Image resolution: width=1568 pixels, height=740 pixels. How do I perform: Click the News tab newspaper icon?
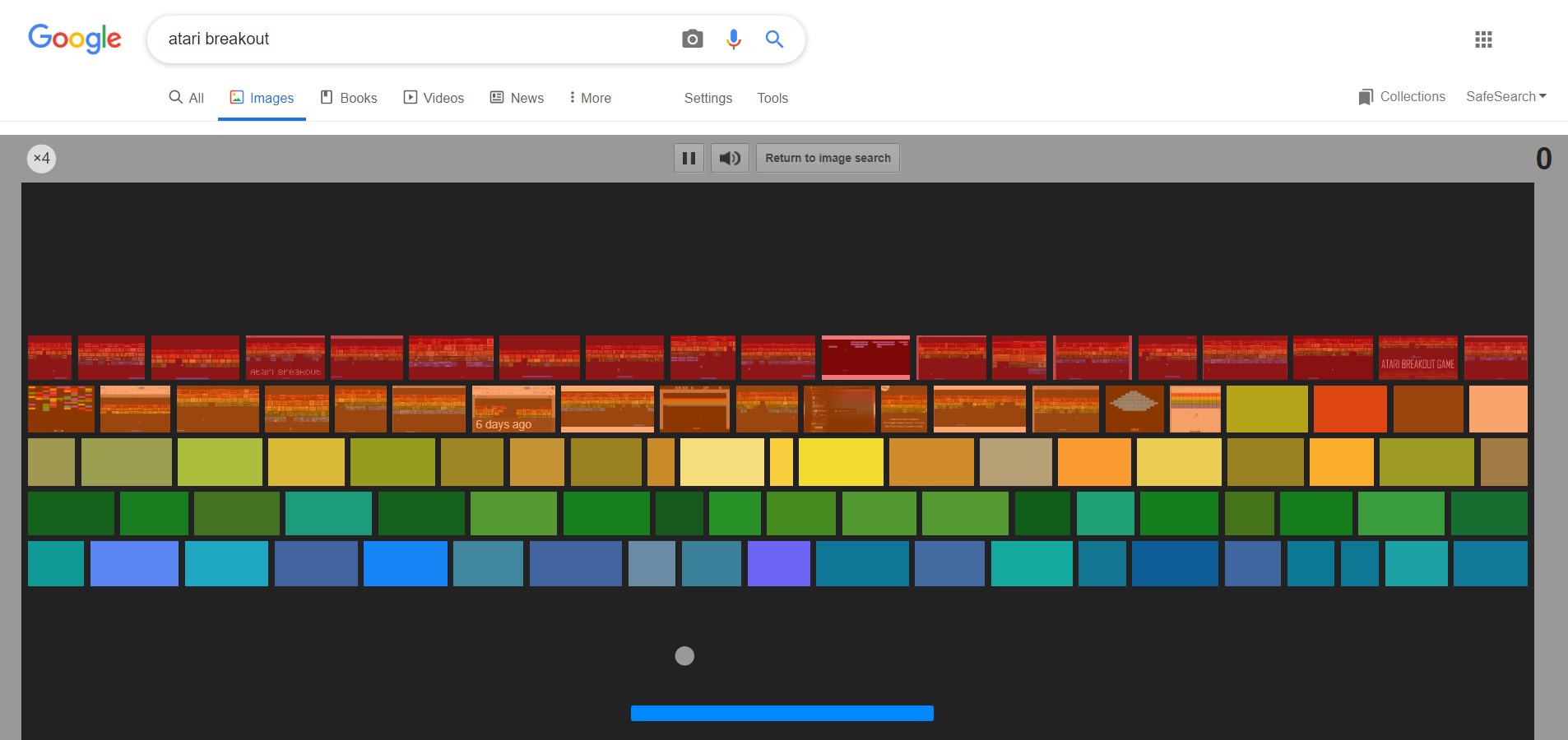tap(497, 97)
